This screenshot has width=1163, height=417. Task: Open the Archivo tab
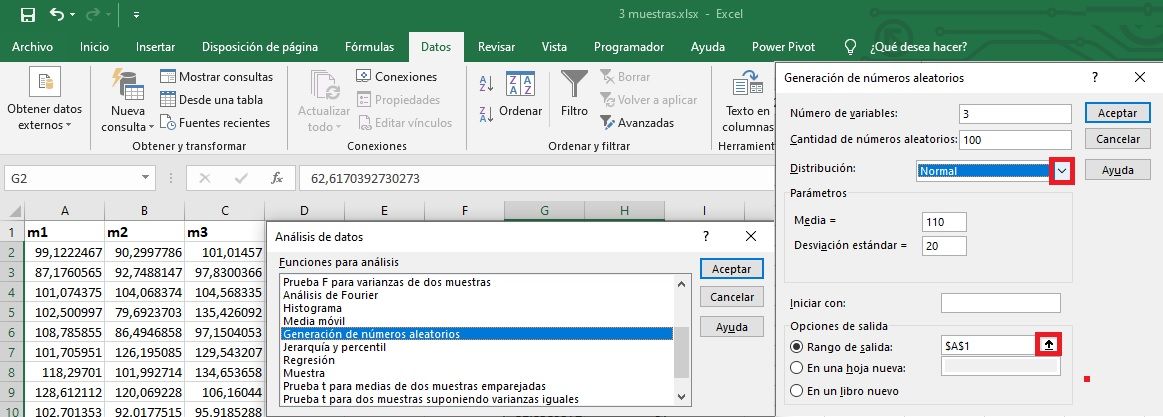coord(33,47)
